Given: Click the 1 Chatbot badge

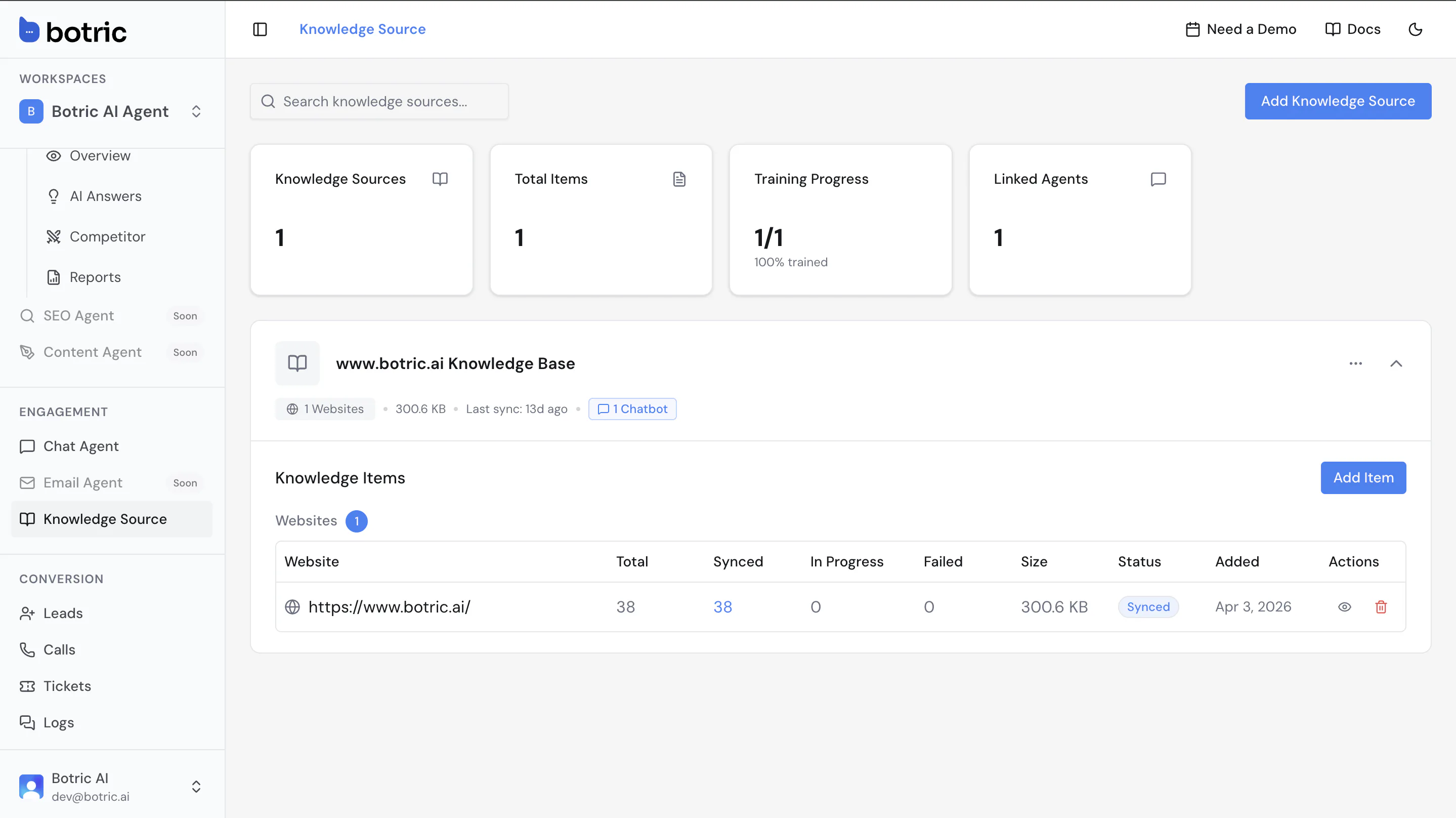Looking at the screenshot, I should click(x=632, y=409).
